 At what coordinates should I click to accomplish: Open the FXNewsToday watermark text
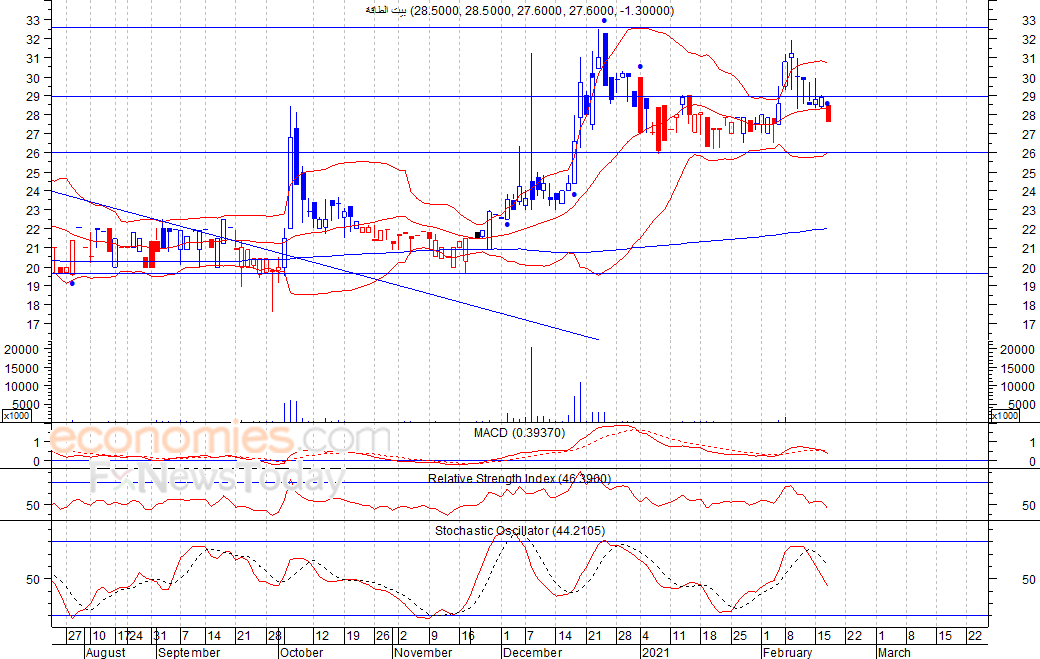pyautogui.click(x=215, y=479)
